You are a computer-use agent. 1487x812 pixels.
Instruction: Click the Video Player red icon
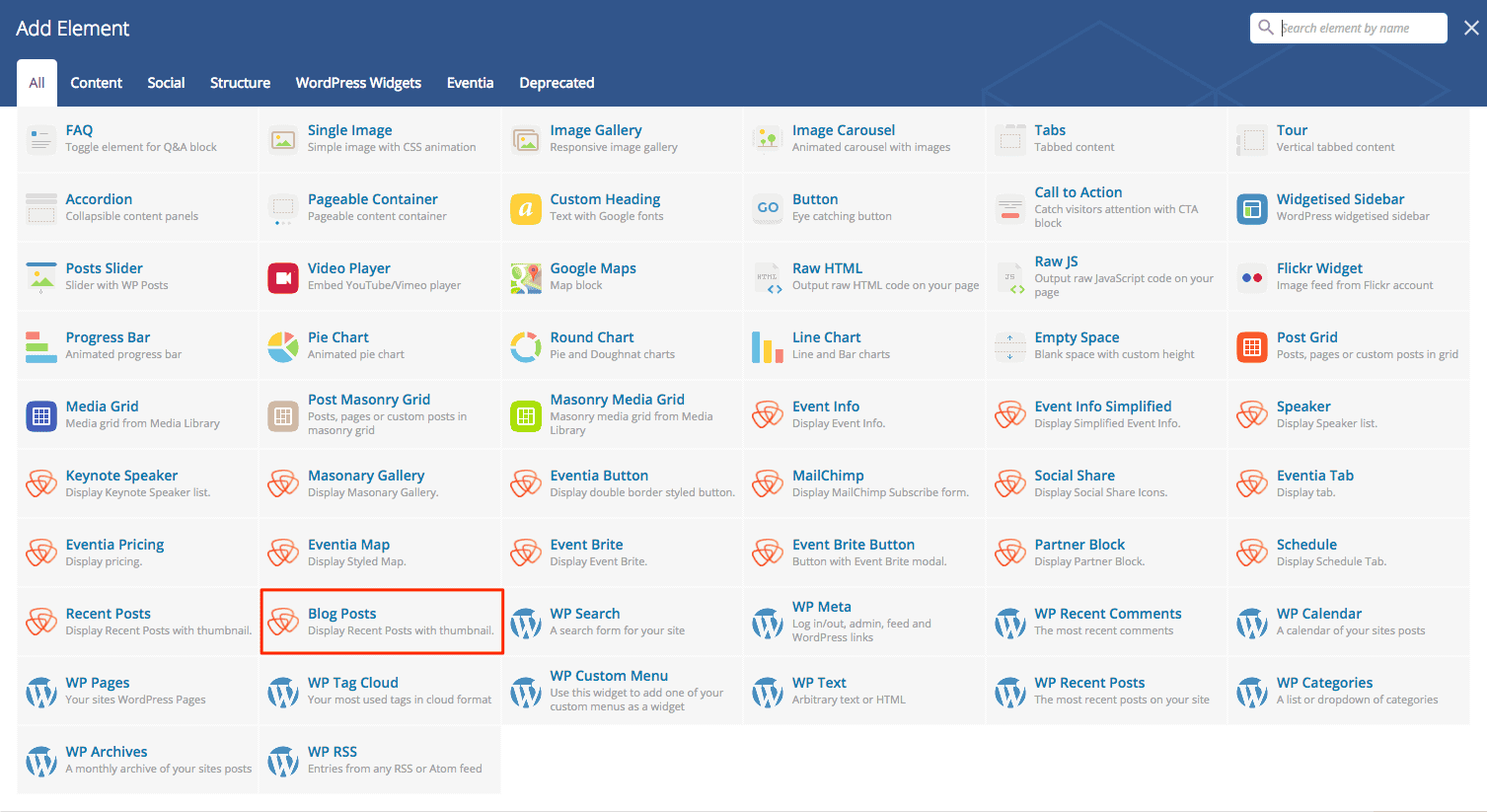[x=283, y=278]
